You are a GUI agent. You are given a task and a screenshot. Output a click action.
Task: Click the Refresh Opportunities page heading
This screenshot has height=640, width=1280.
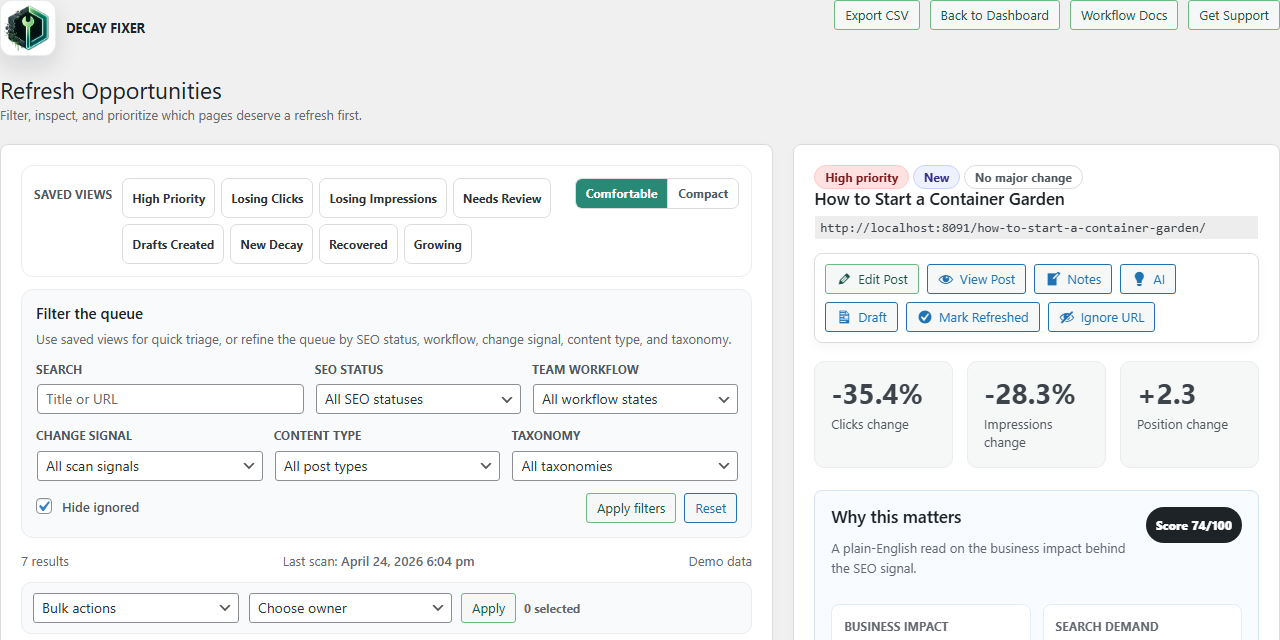click(x=111, y=91)
